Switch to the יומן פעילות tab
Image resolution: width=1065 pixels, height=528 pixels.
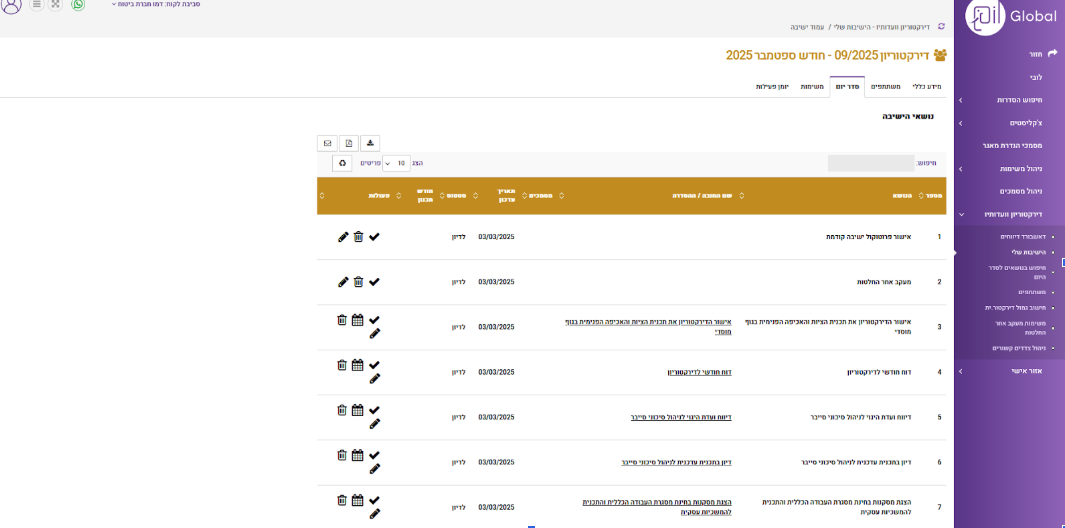tap(771, 87)
